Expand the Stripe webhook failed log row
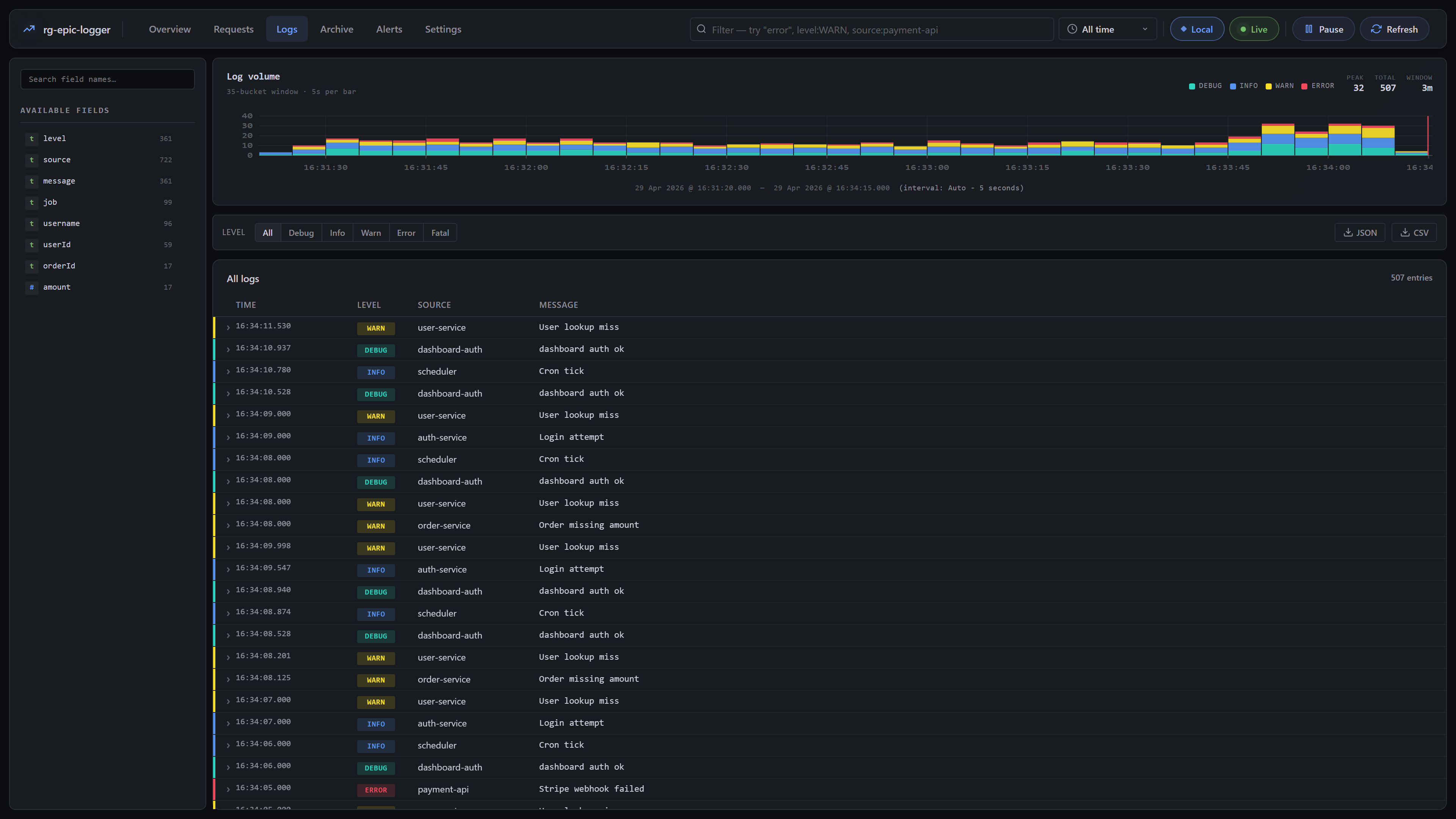Viewport: 1456px width, 819px height. click(829, 789)
